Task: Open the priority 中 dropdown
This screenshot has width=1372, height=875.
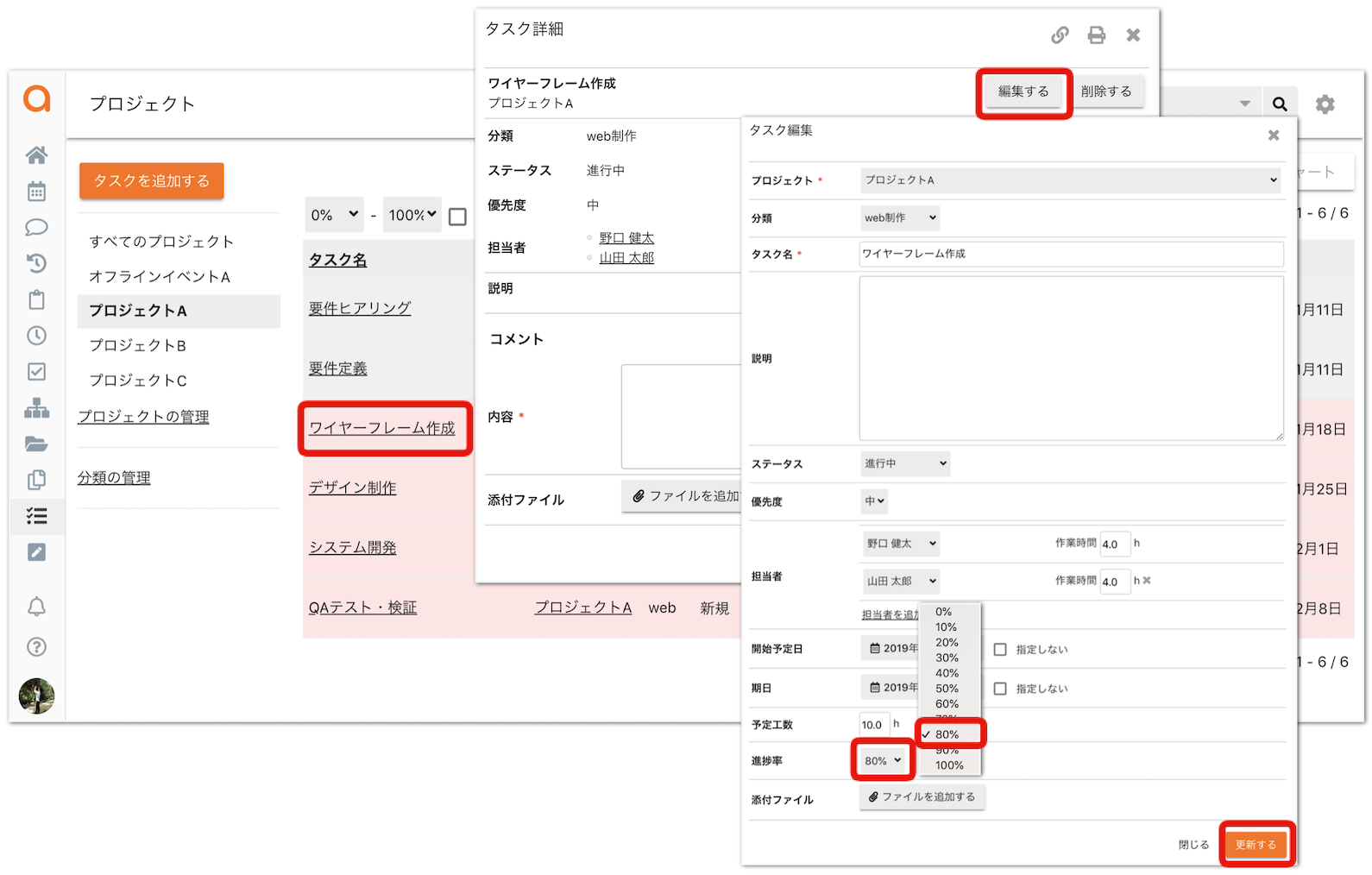Action: [874, 500]
